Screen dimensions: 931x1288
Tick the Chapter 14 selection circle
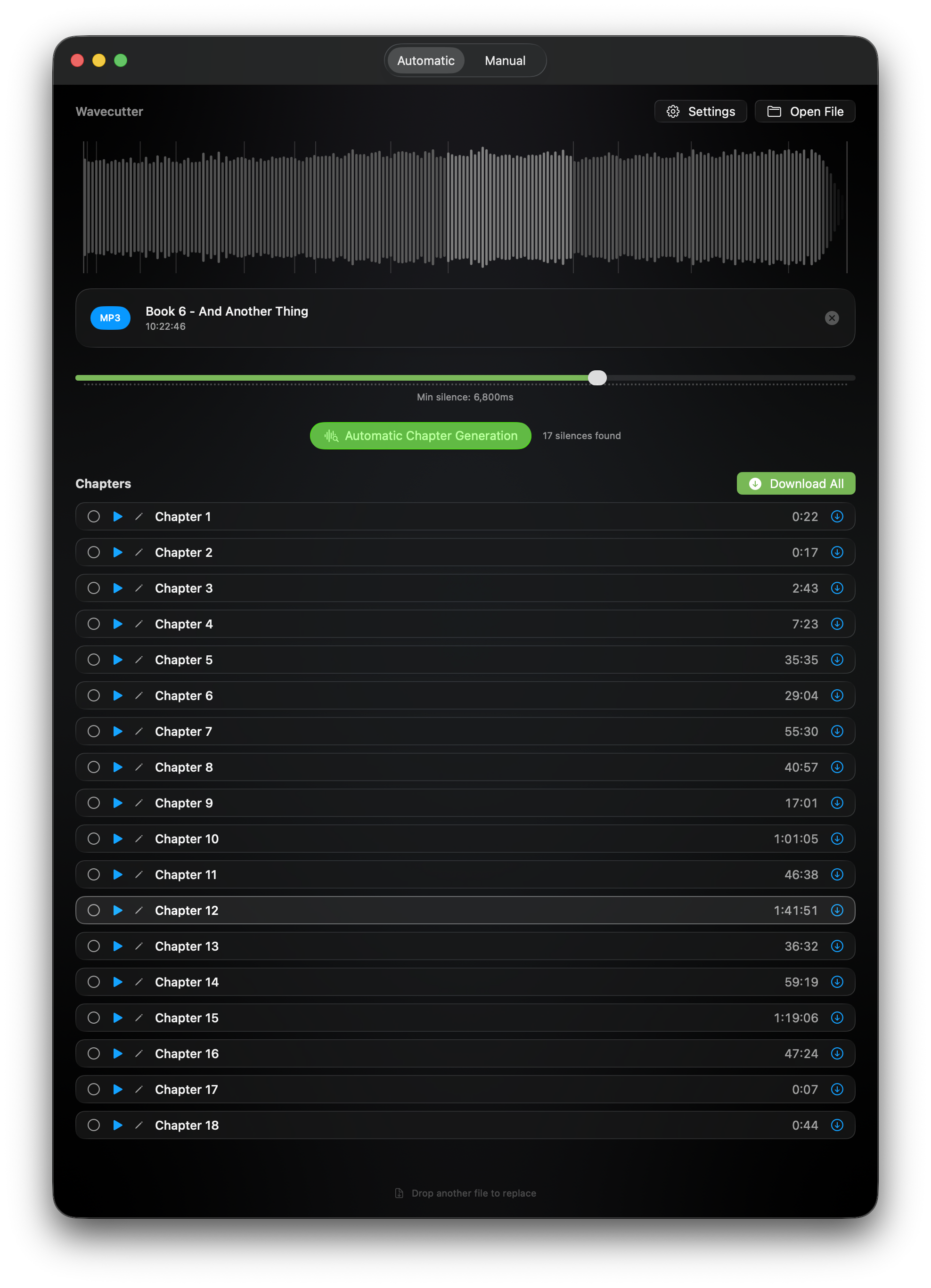click(x=94, y=981)
